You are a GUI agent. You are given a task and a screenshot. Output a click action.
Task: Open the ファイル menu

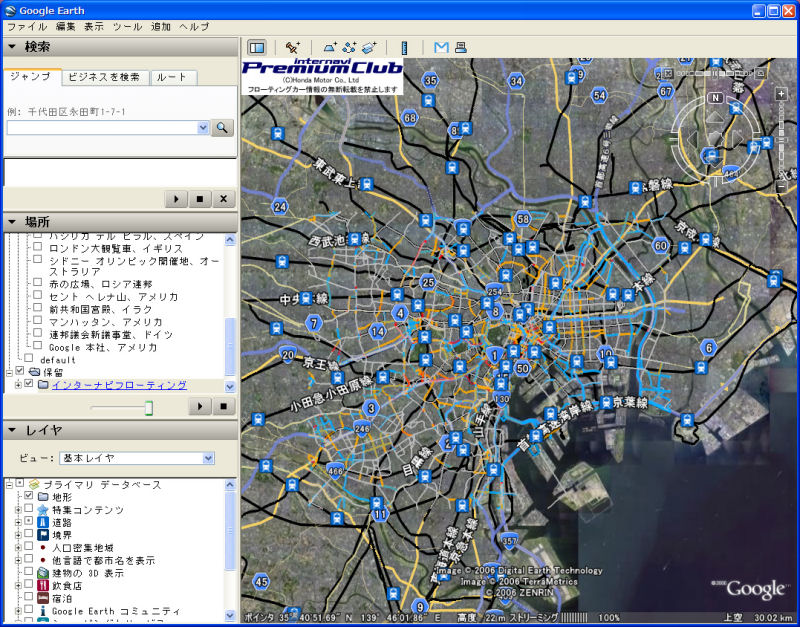tap(27, 27)
